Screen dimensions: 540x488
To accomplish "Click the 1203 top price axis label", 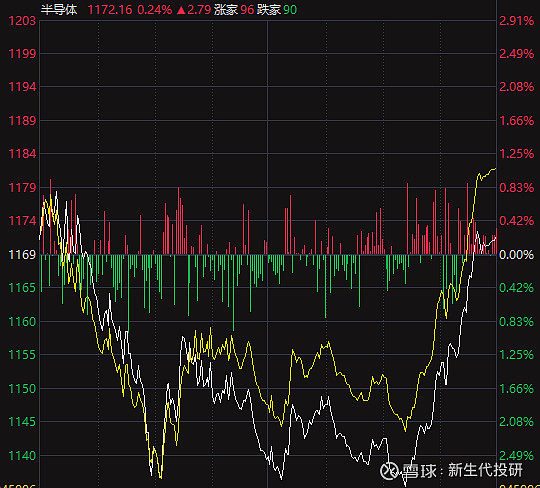I will click(22, 21).
